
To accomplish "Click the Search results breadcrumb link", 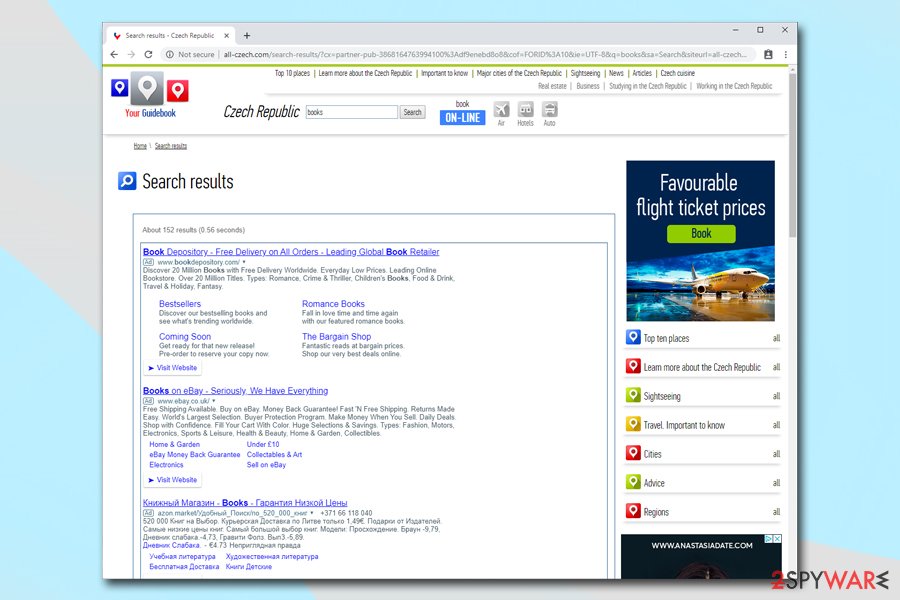I will tap(170, 146).
